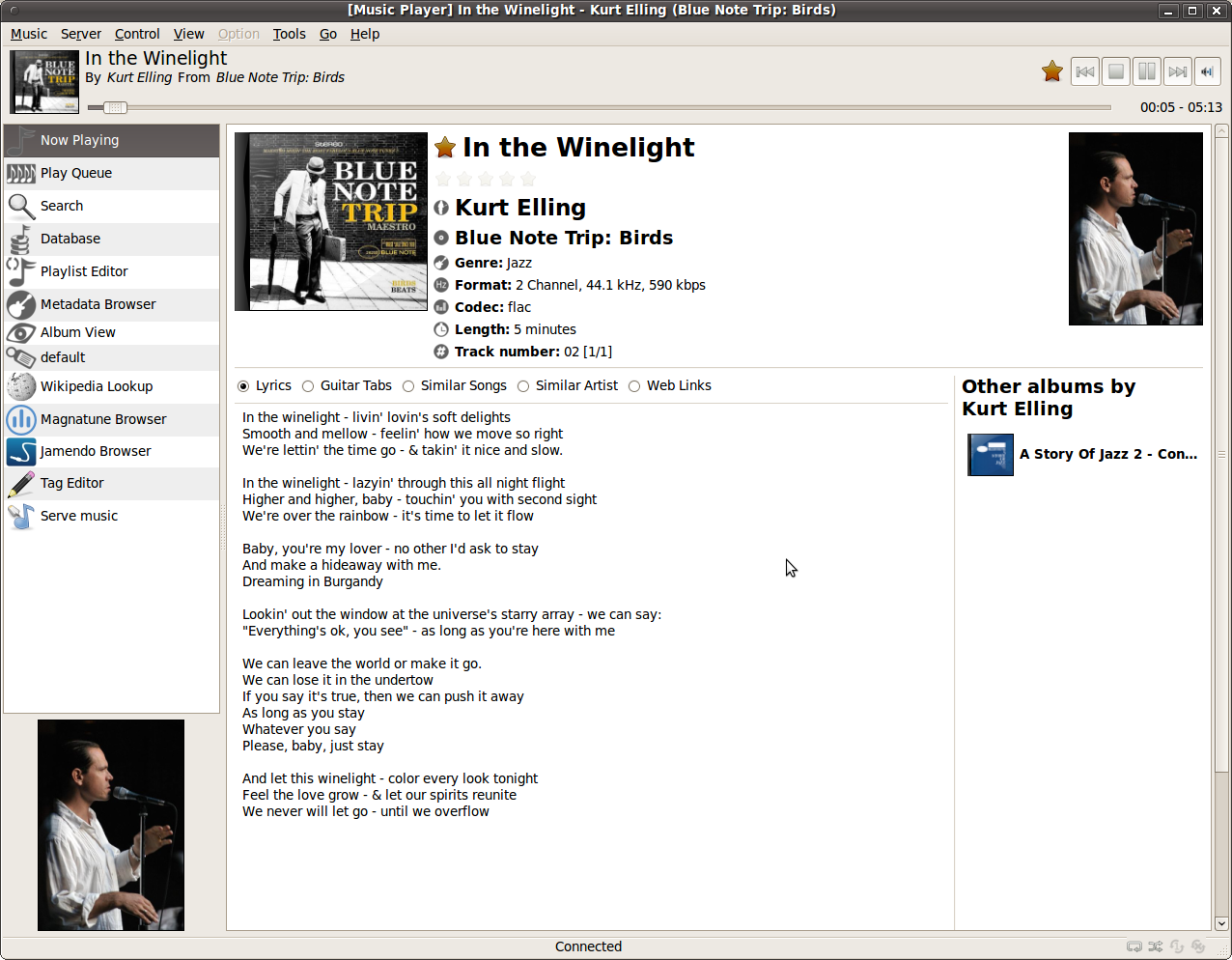
Task: Click the Kurt Elling artist heading
Action: pos(520,208)
